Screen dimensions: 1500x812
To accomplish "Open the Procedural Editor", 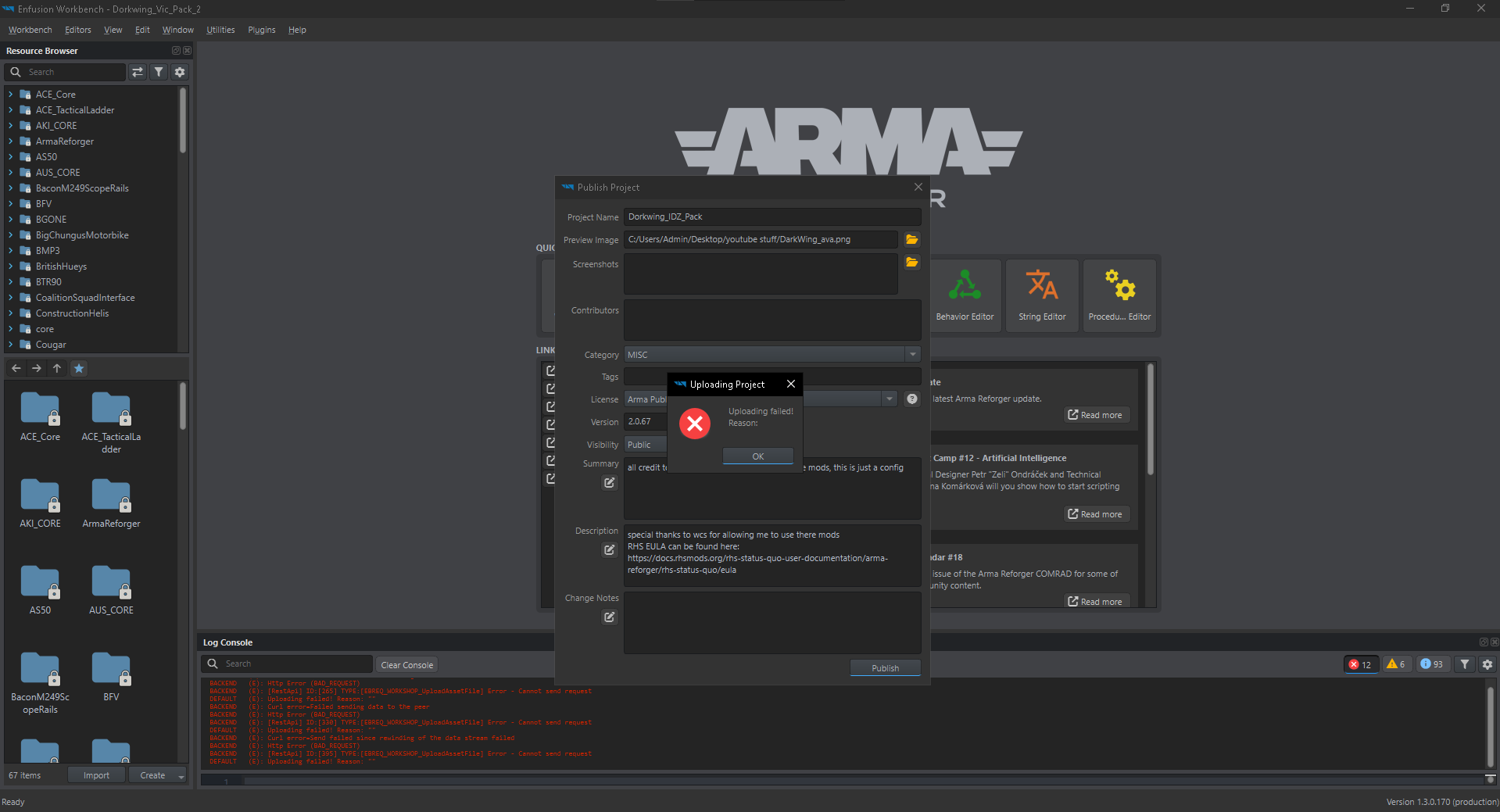I will click(x=1119, y=295).
